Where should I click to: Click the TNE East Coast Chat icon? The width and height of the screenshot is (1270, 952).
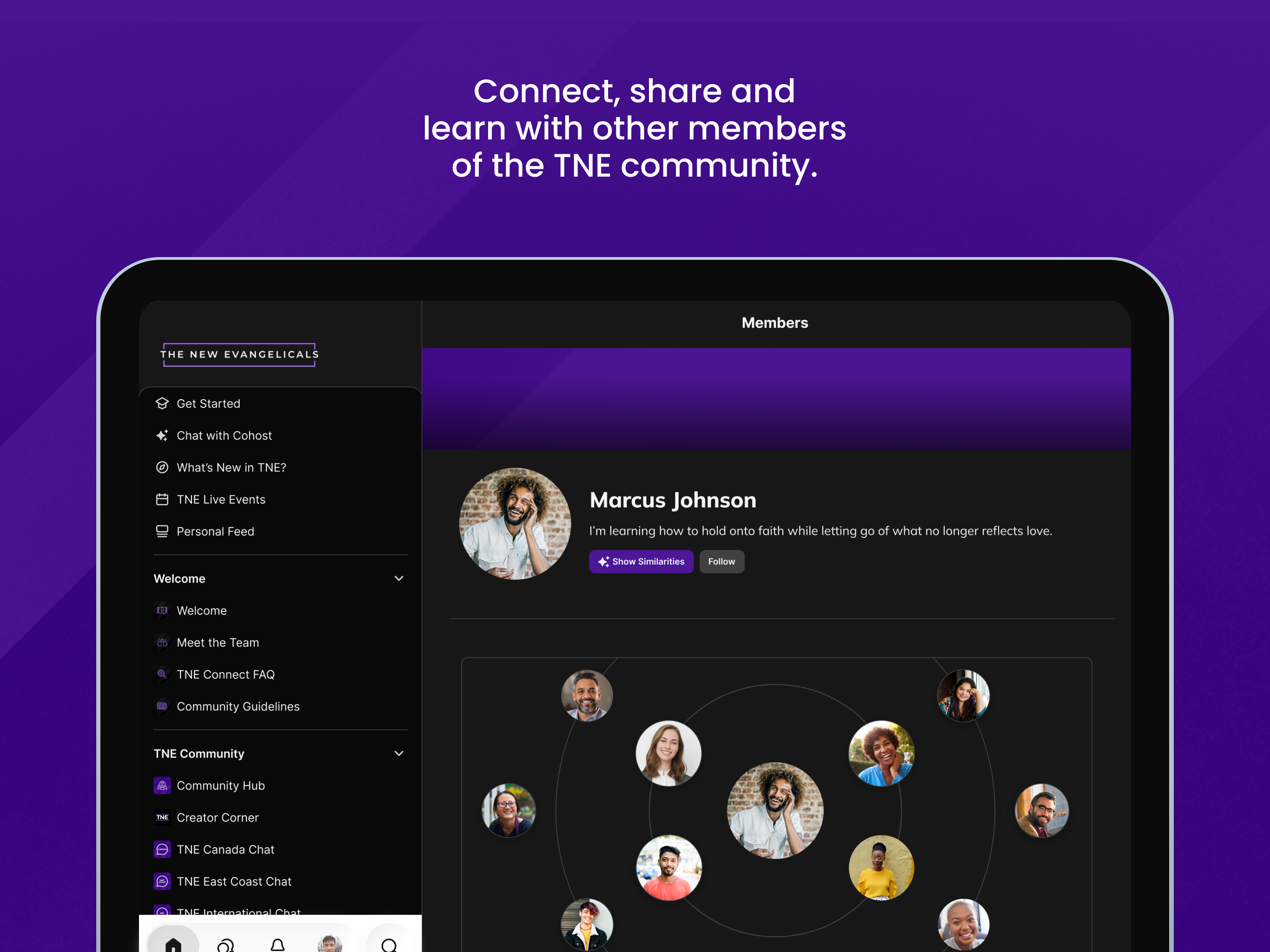click(x=162, y=881)
